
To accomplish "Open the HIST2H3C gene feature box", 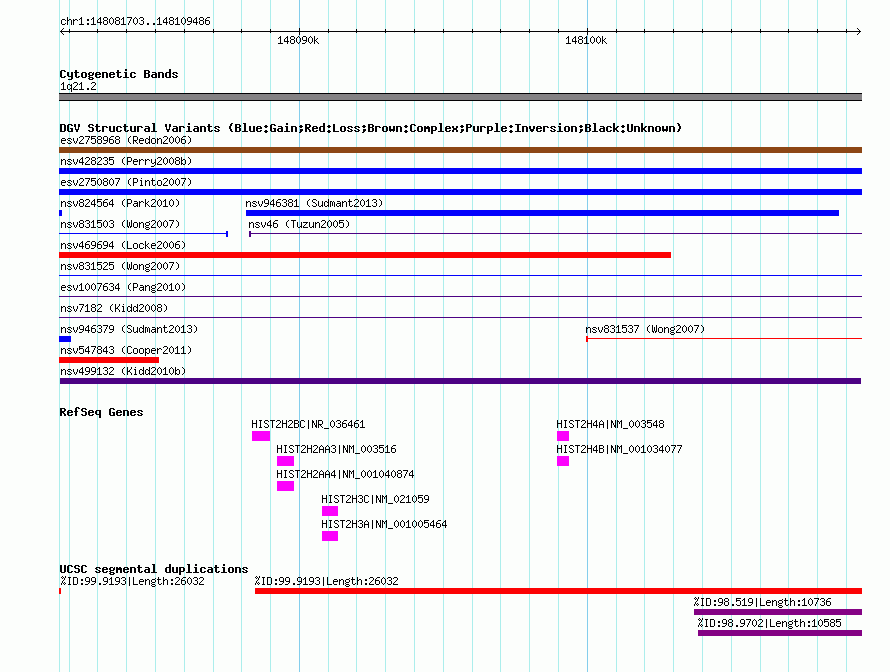I will click(x=330, y=511).
